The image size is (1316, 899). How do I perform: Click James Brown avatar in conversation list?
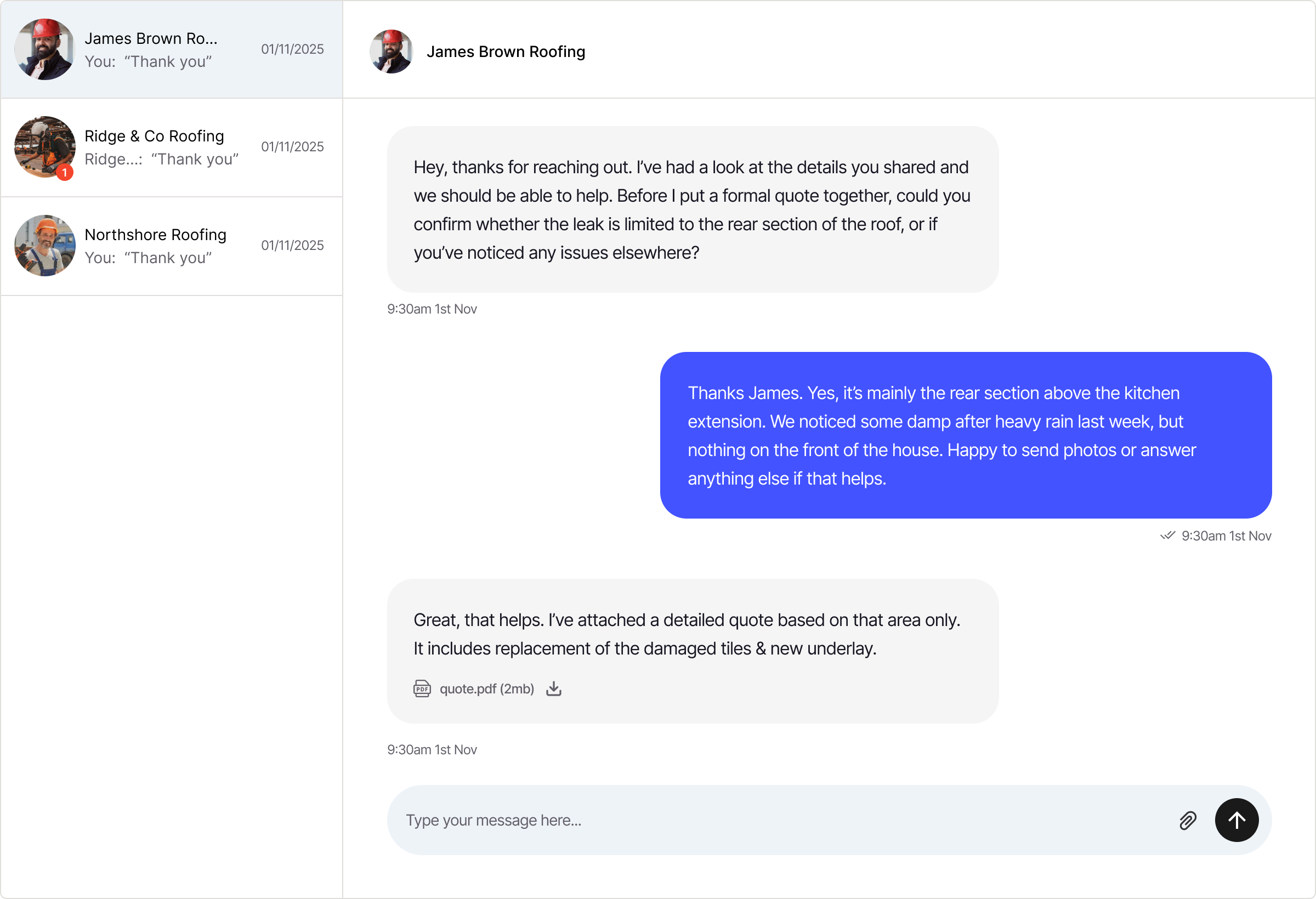click(x=45, y=49)
